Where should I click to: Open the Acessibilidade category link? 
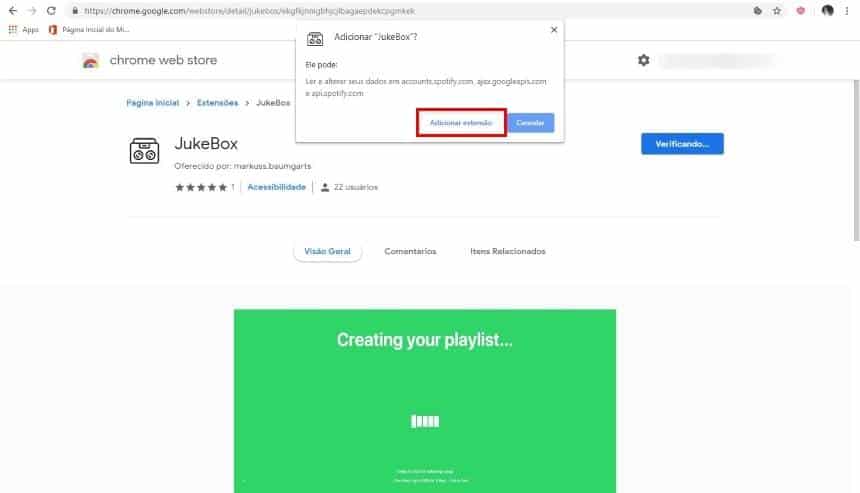[276, 187]
